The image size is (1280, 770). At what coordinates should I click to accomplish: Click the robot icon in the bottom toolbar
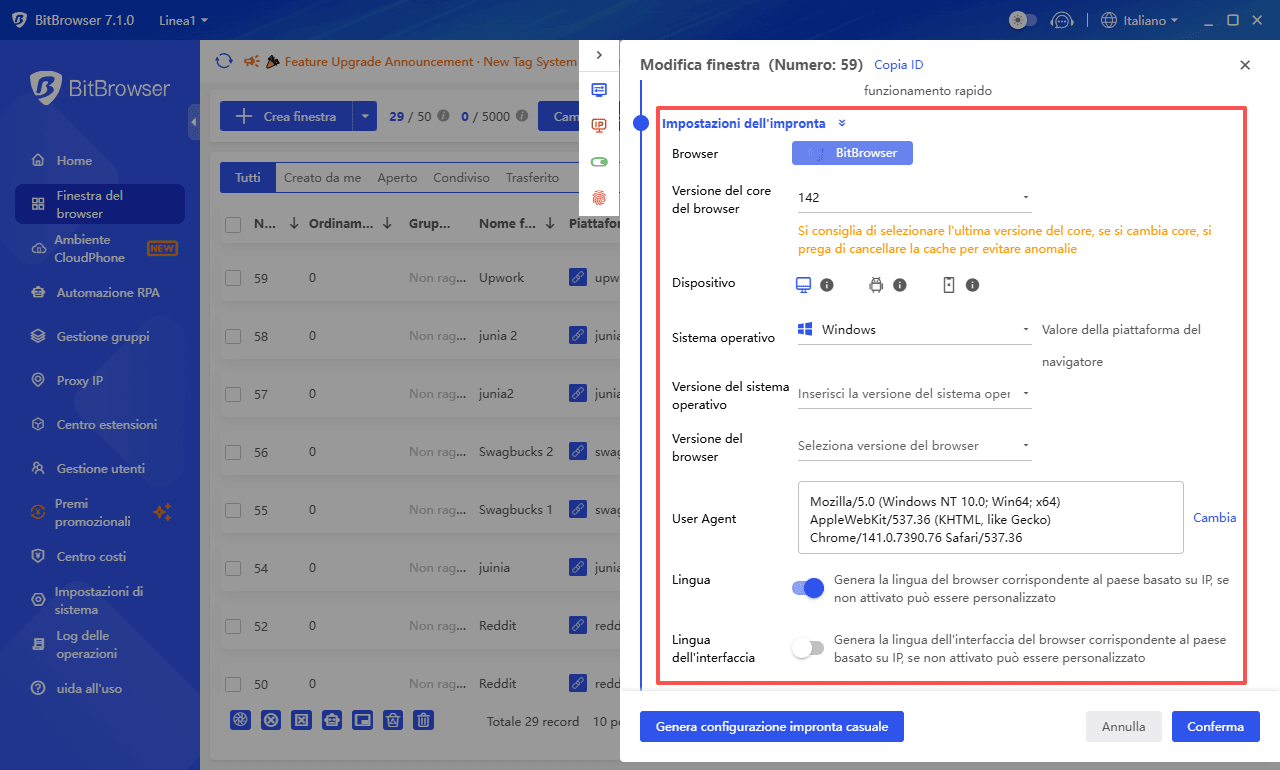pos(332,720)
